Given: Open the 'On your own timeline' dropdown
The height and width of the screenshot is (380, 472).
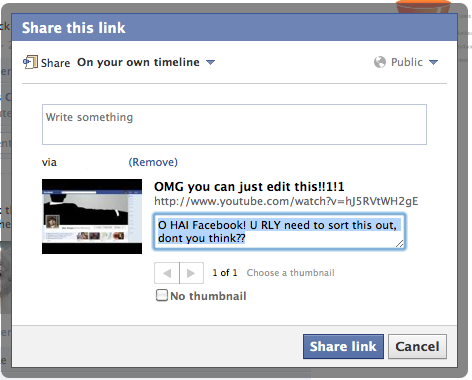Looking at the screenshot, I should (146, 62).
